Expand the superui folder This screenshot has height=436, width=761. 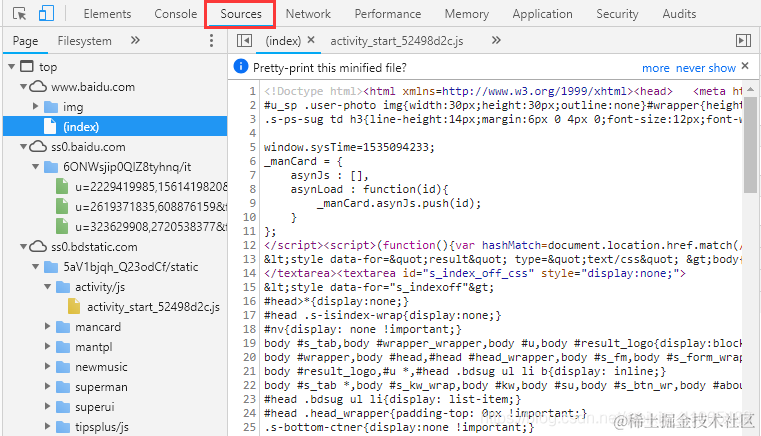[47, 406]
